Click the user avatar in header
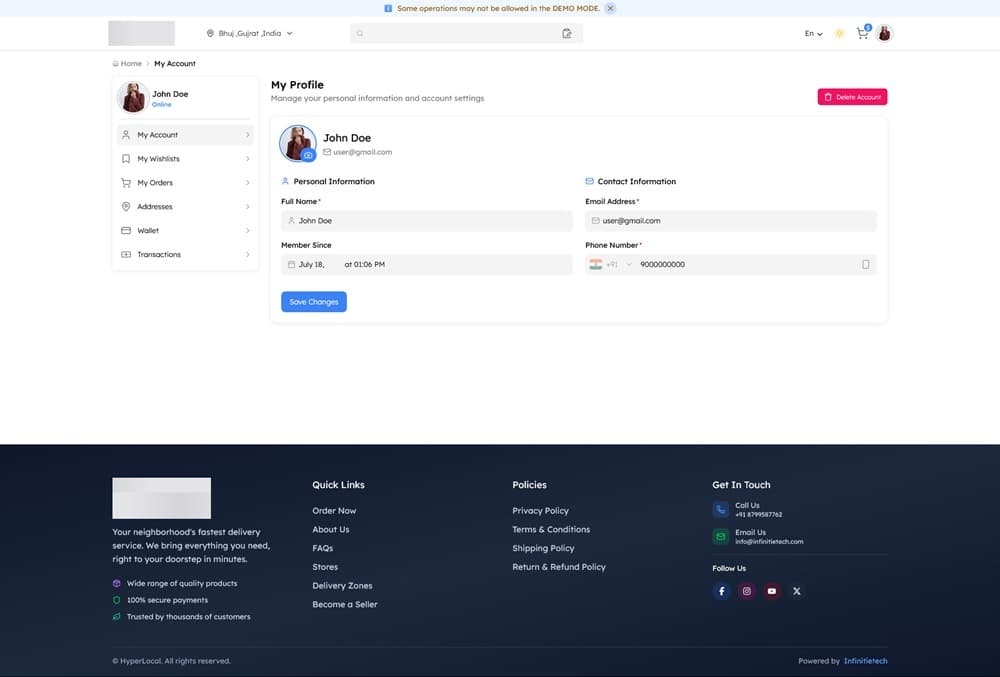The width and height of the screenshot is (1000, 677). click(884, 33)
